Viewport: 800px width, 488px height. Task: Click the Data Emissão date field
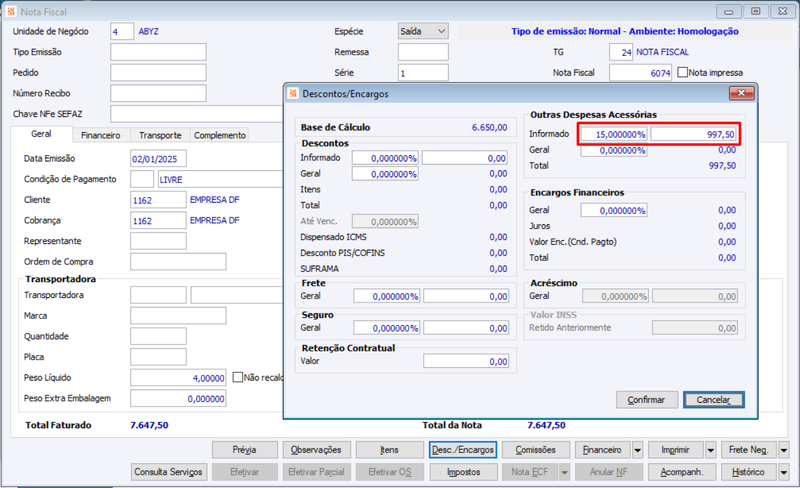[158, 159]
